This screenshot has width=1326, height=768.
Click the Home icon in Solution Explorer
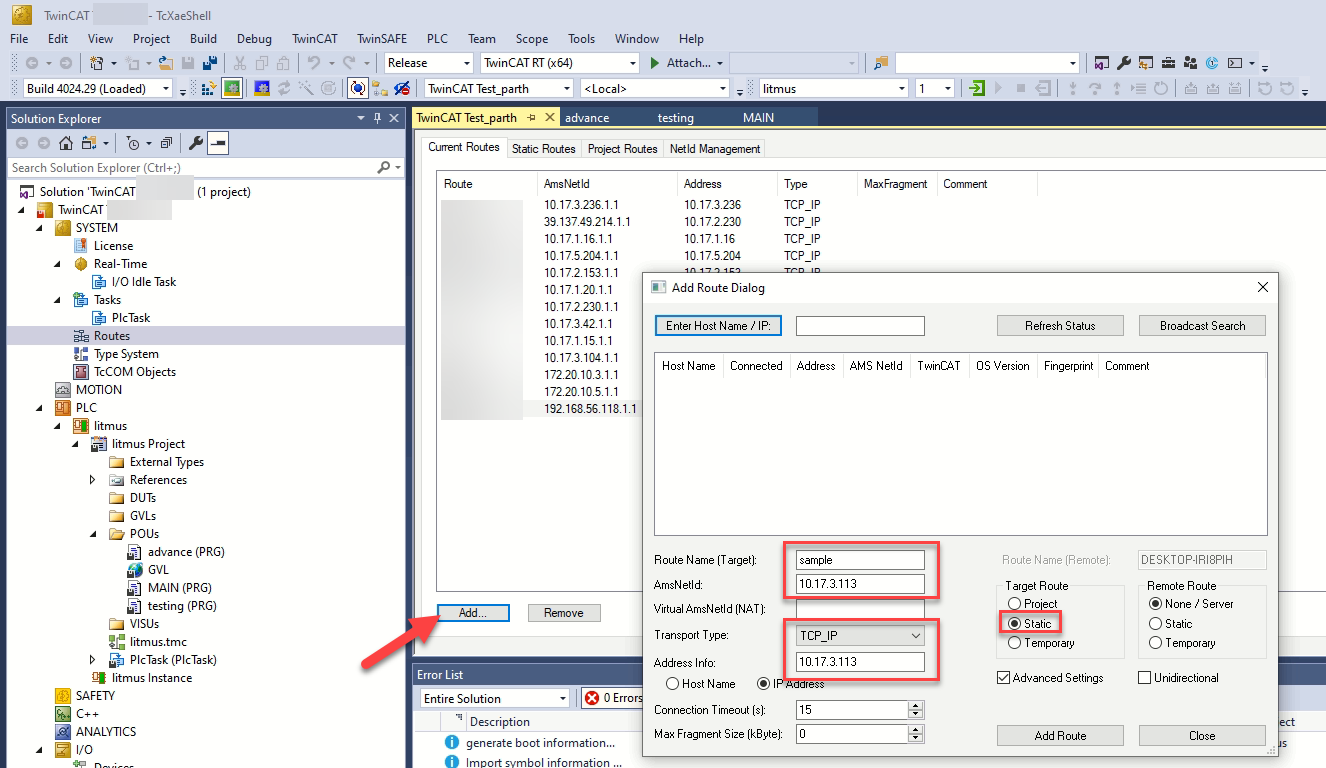(65, 144)
